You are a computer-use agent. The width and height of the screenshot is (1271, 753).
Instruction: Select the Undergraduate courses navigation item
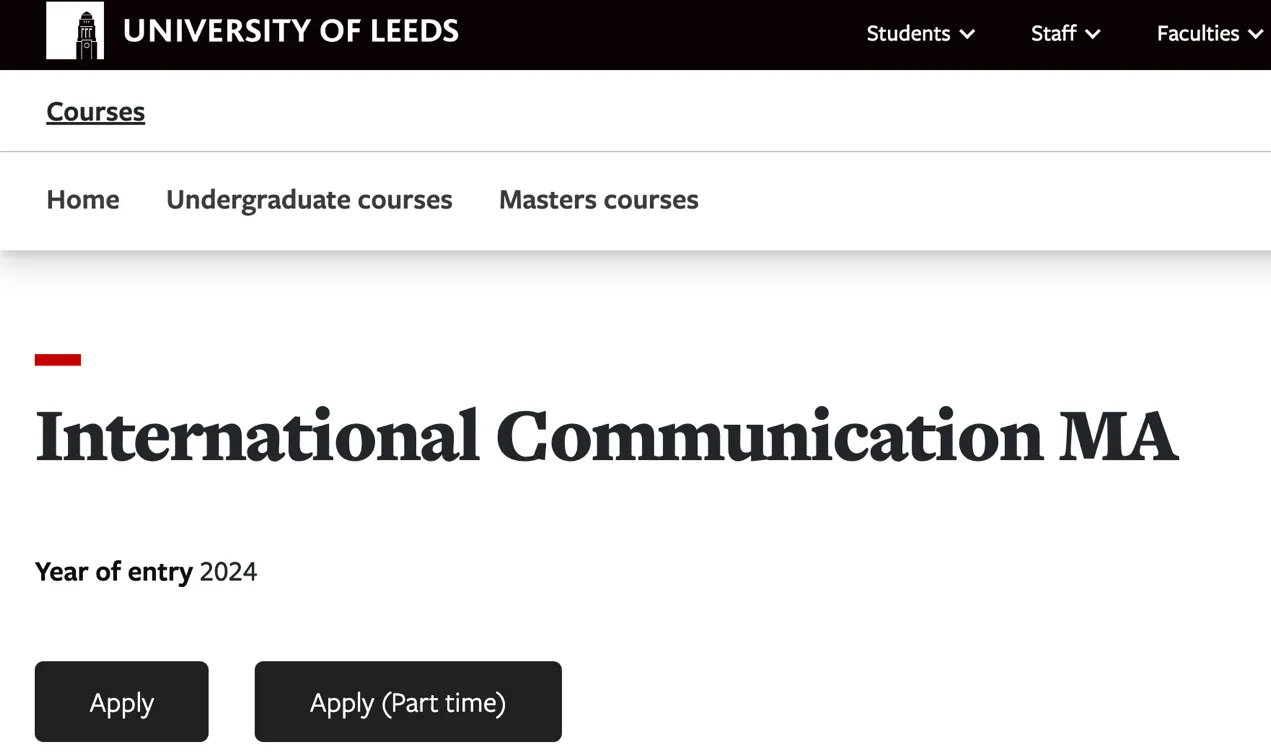click(309, 200)
